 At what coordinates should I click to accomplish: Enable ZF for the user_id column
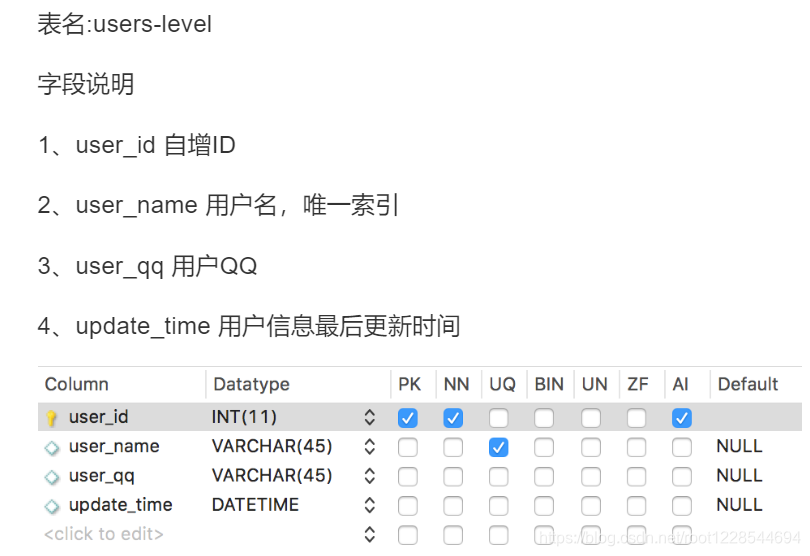[636, 418]
